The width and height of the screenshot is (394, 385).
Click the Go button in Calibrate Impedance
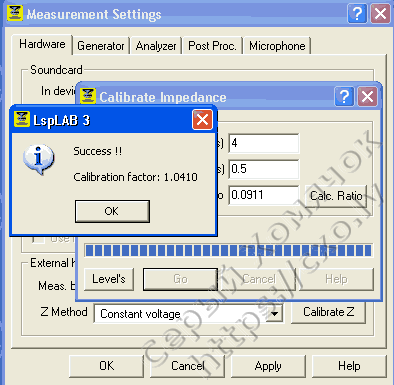tap(180, 279)
